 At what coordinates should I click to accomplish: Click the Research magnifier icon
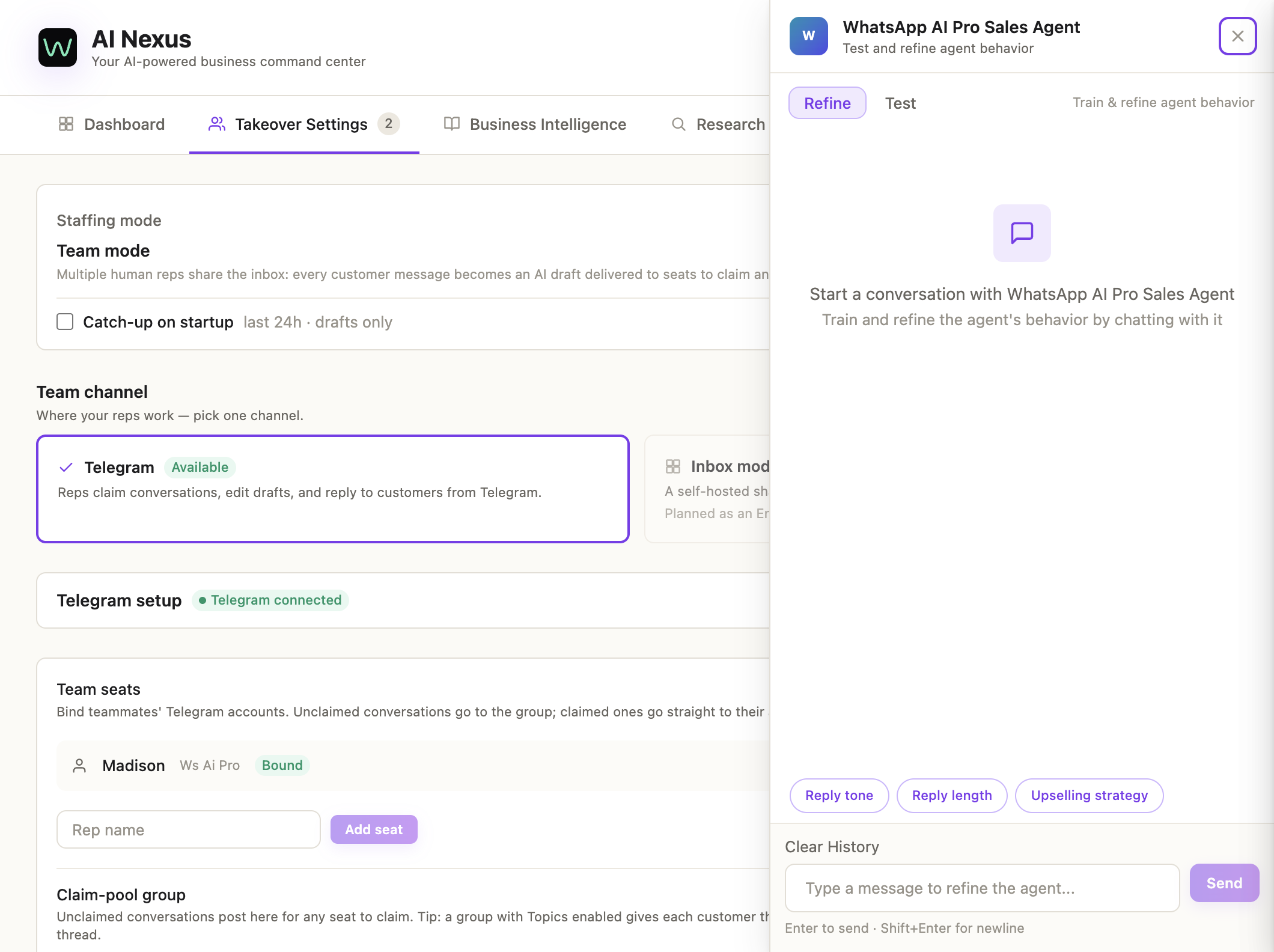coord(678,124)
